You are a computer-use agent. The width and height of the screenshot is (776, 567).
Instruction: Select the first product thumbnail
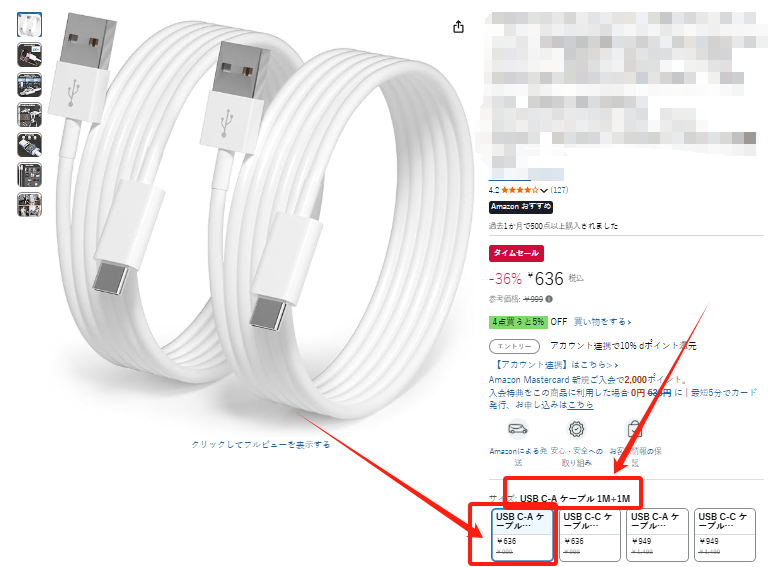click(30, 25)
